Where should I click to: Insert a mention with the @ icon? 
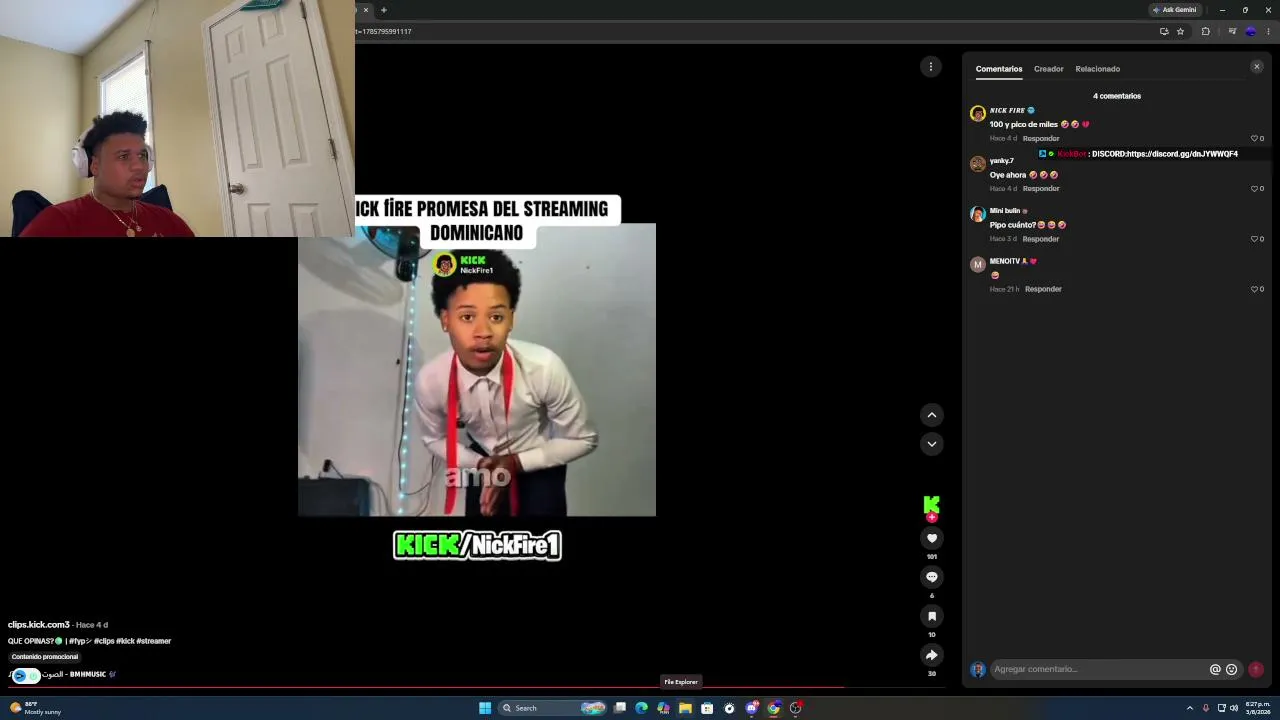click(1216, 670)
